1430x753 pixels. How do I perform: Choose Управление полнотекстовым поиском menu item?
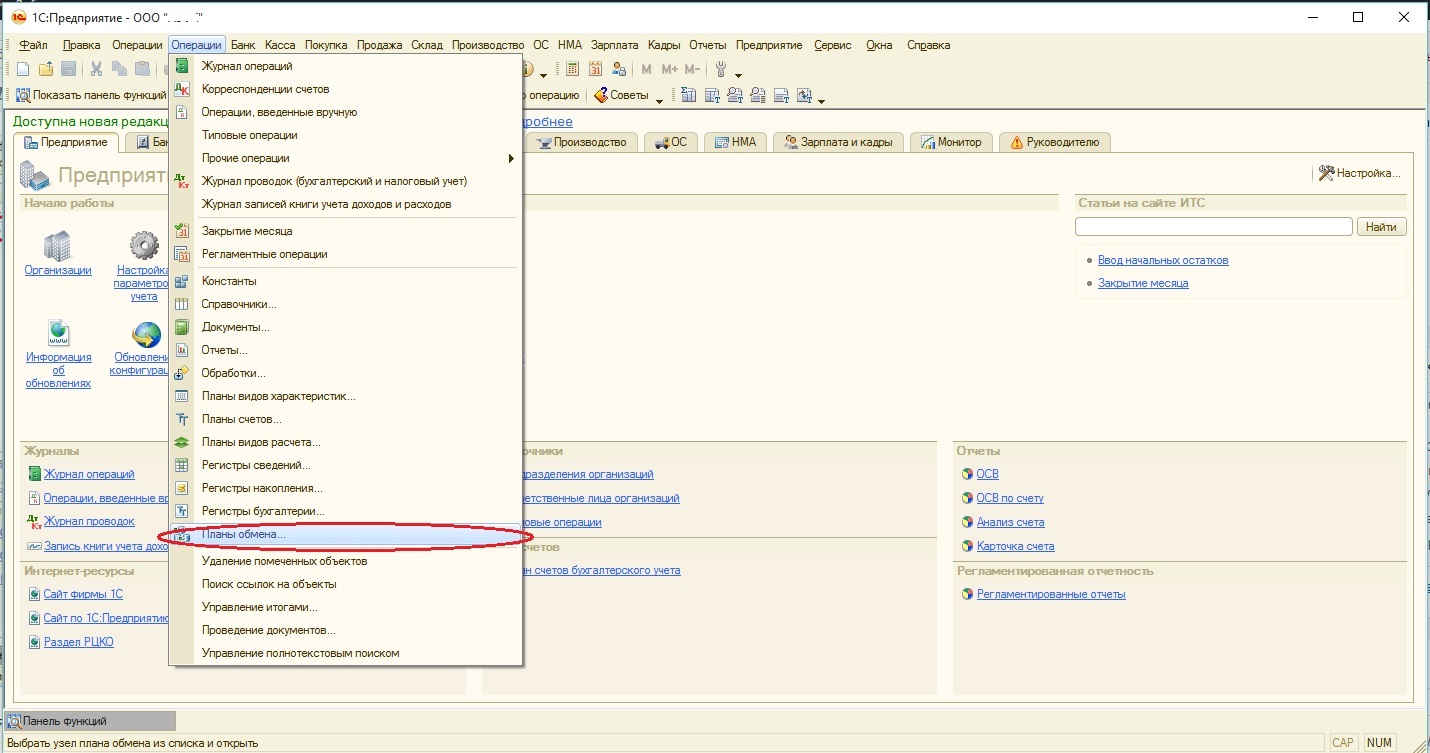pyautogui.click(x=345, y=653)
